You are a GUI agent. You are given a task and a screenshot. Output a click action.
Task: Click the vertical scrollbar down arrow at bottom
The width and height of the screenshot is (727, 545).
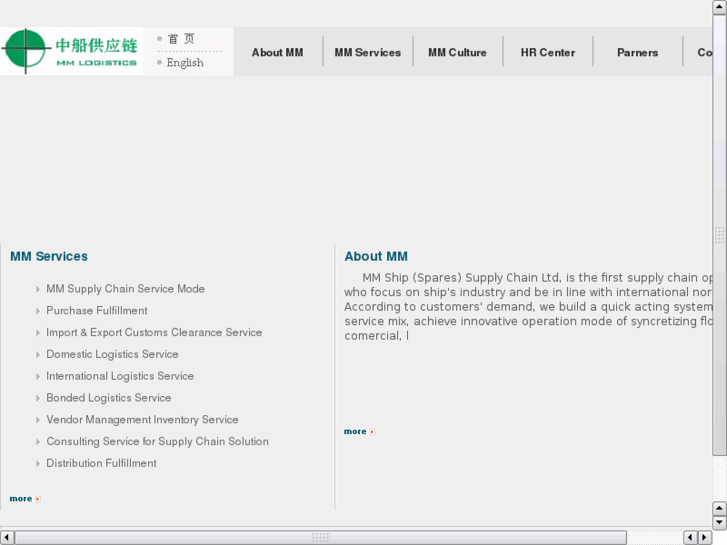[719, 522]
